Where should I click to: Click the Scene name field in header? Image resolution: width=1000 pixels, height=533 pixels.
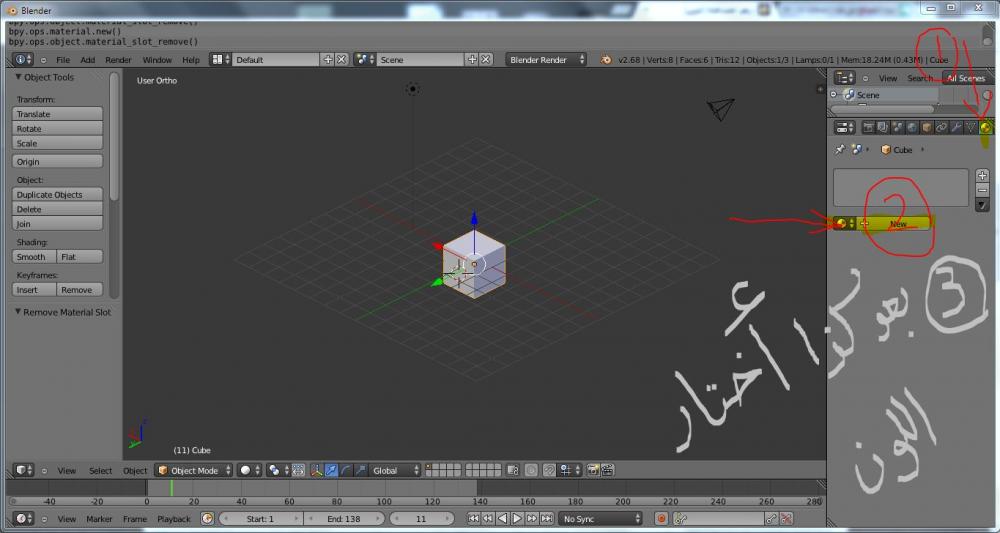click(x=420, y=59)
